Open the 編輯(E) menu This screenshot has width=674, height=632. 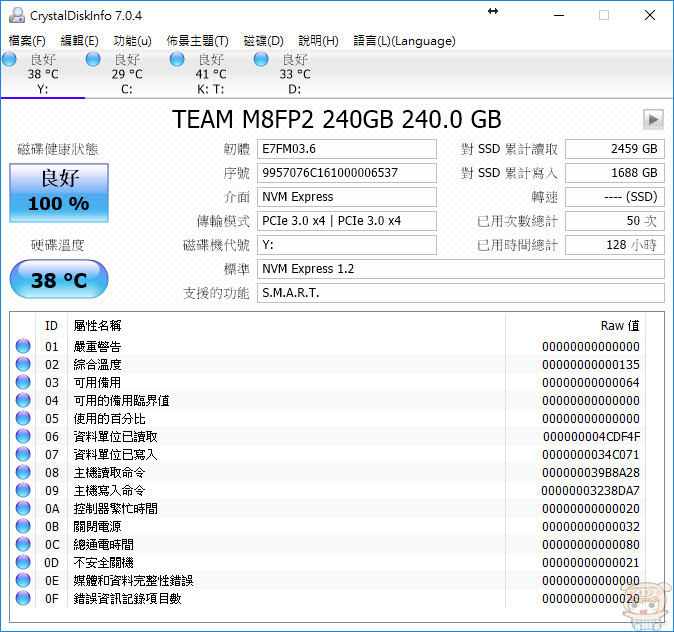tap(80, 41)
